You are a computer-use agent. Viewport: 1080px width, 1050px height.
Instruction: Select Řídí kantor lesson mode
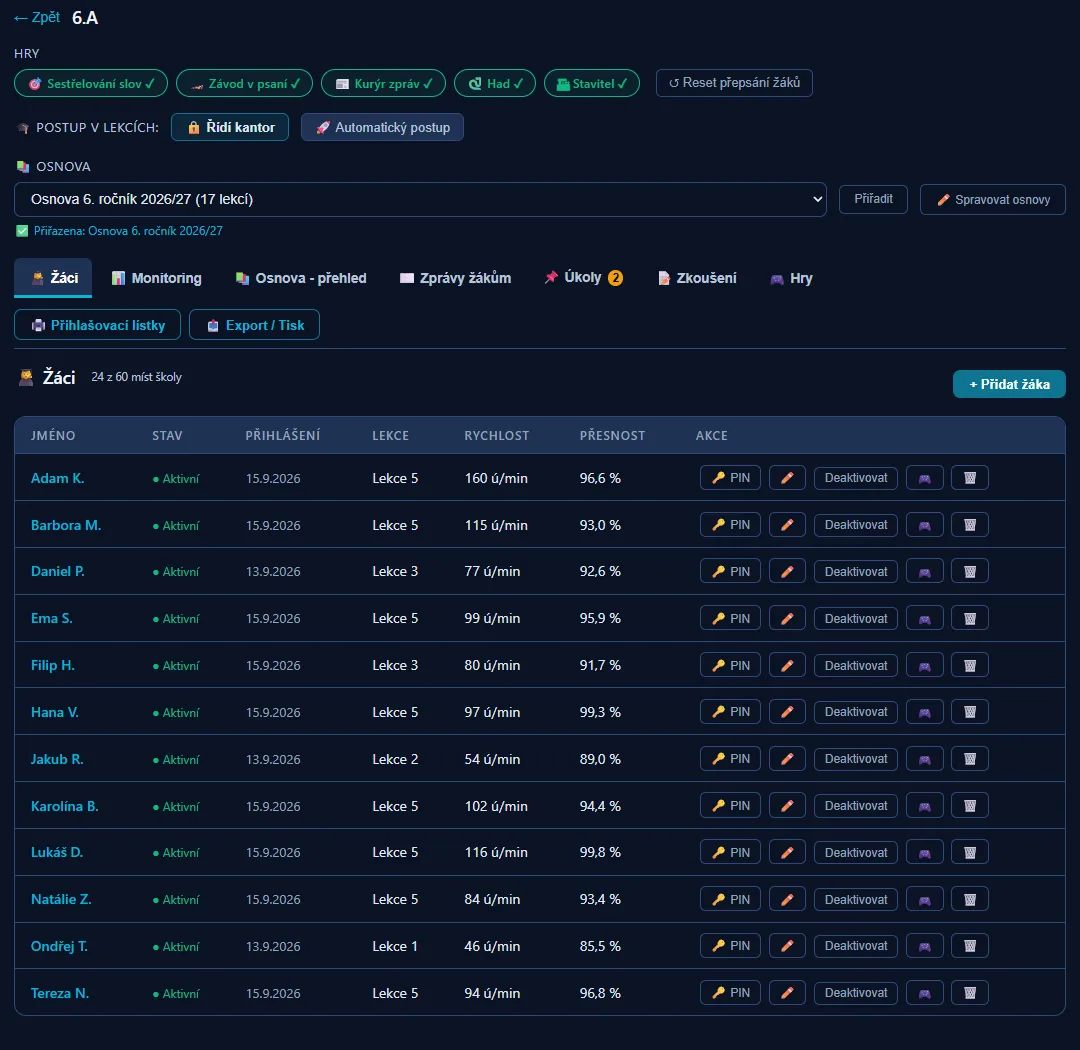coord(230,127)
